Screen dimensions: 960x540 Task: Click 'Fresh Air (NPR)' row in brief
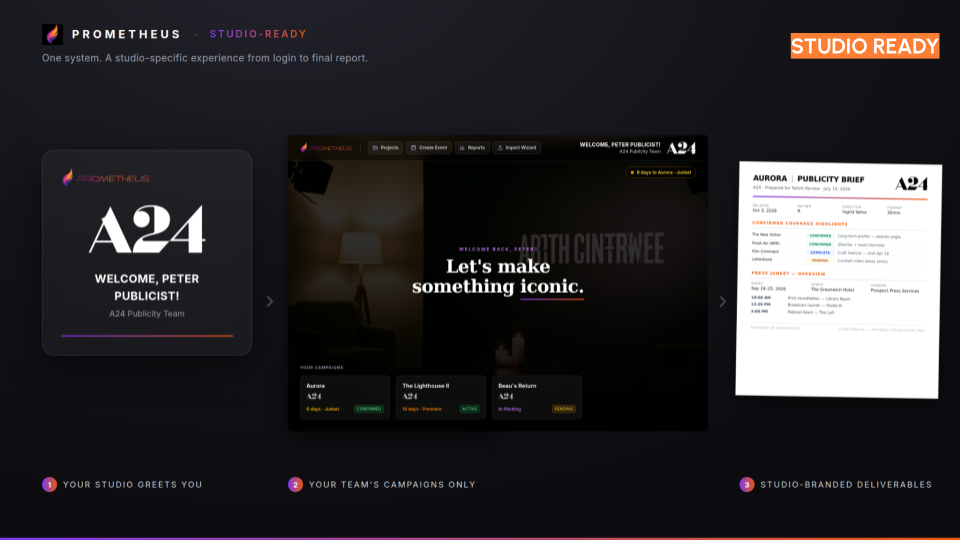pyautogui.click(x=839, y=244)
